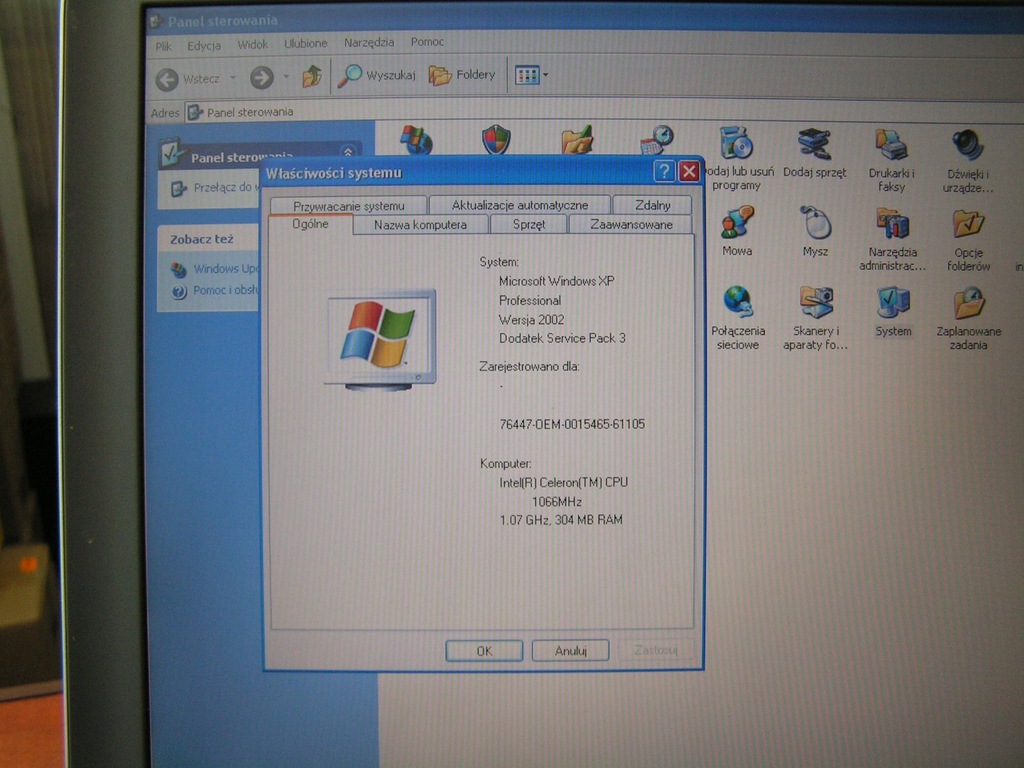Open the Mowa icon
The image size is (1024, 768).
pos(737,231)
